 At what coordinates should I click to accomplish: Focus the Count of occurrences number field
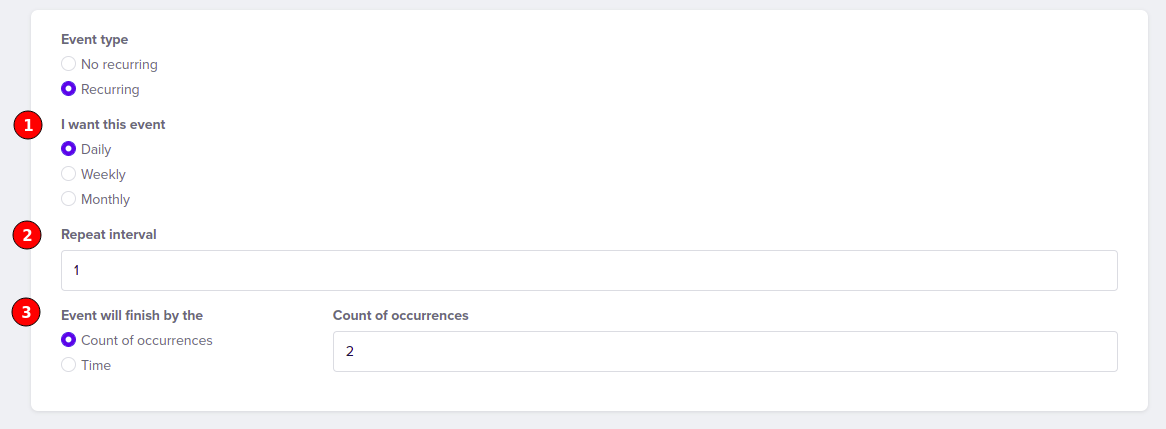(725, 351)
